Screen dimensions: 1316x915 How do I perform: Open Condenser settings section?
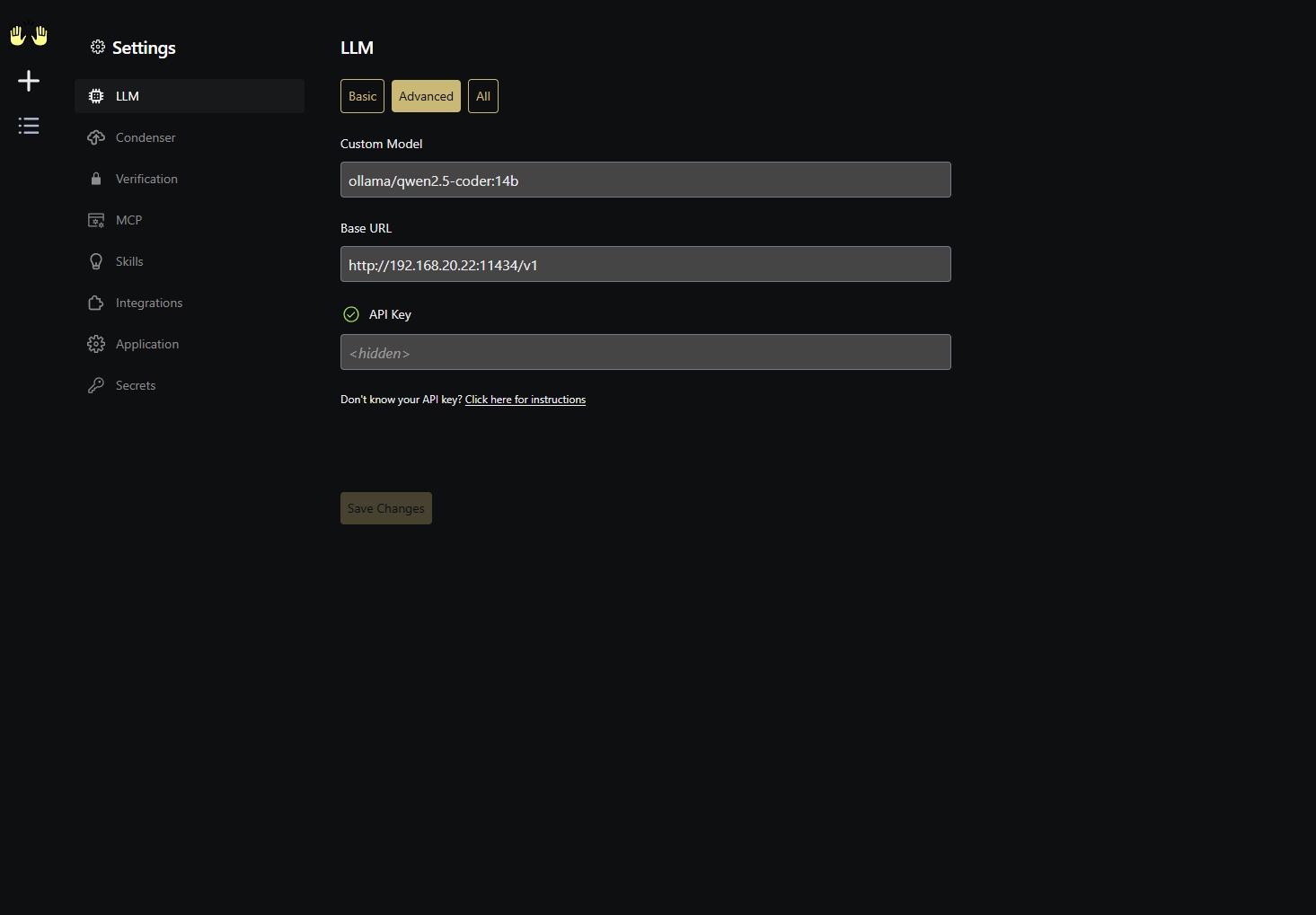(x=190, y=137)
